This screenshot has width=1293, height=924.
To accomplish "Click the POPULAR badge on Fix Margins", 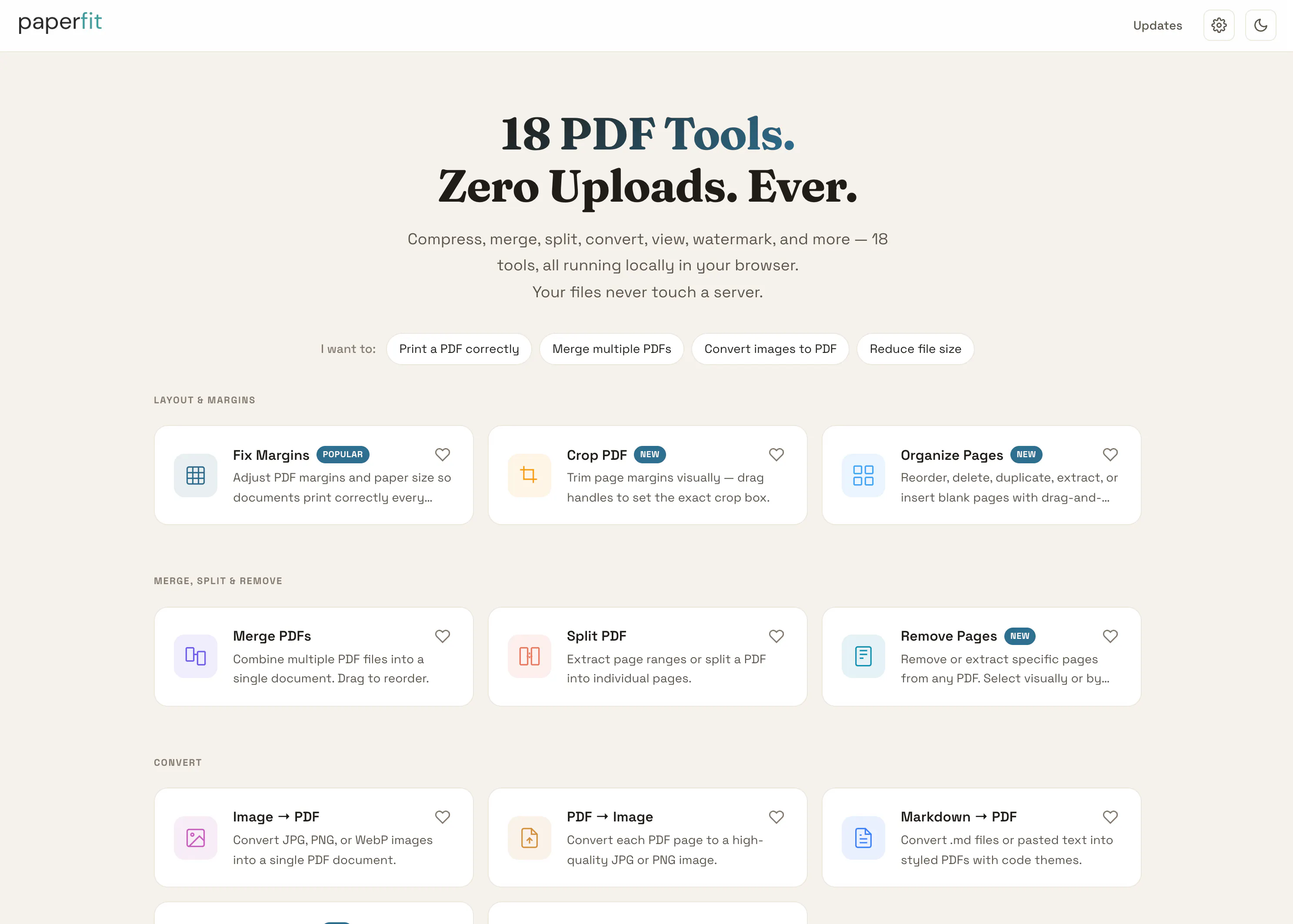I will coord(343,455).
